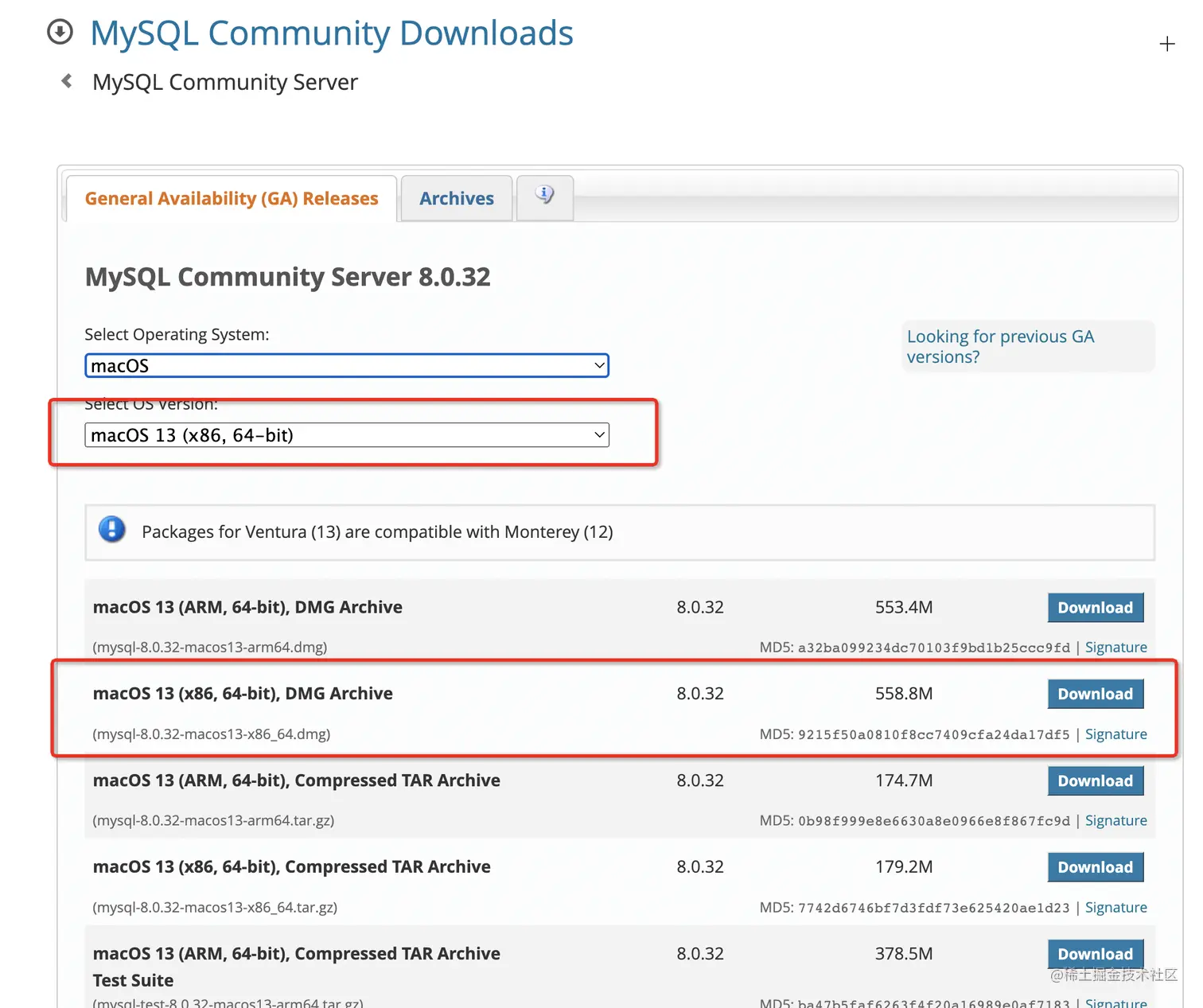The image size is (1203, 1008).
Task: Click MySQL Community Server breadcrumb text
Action: (225, 82)
